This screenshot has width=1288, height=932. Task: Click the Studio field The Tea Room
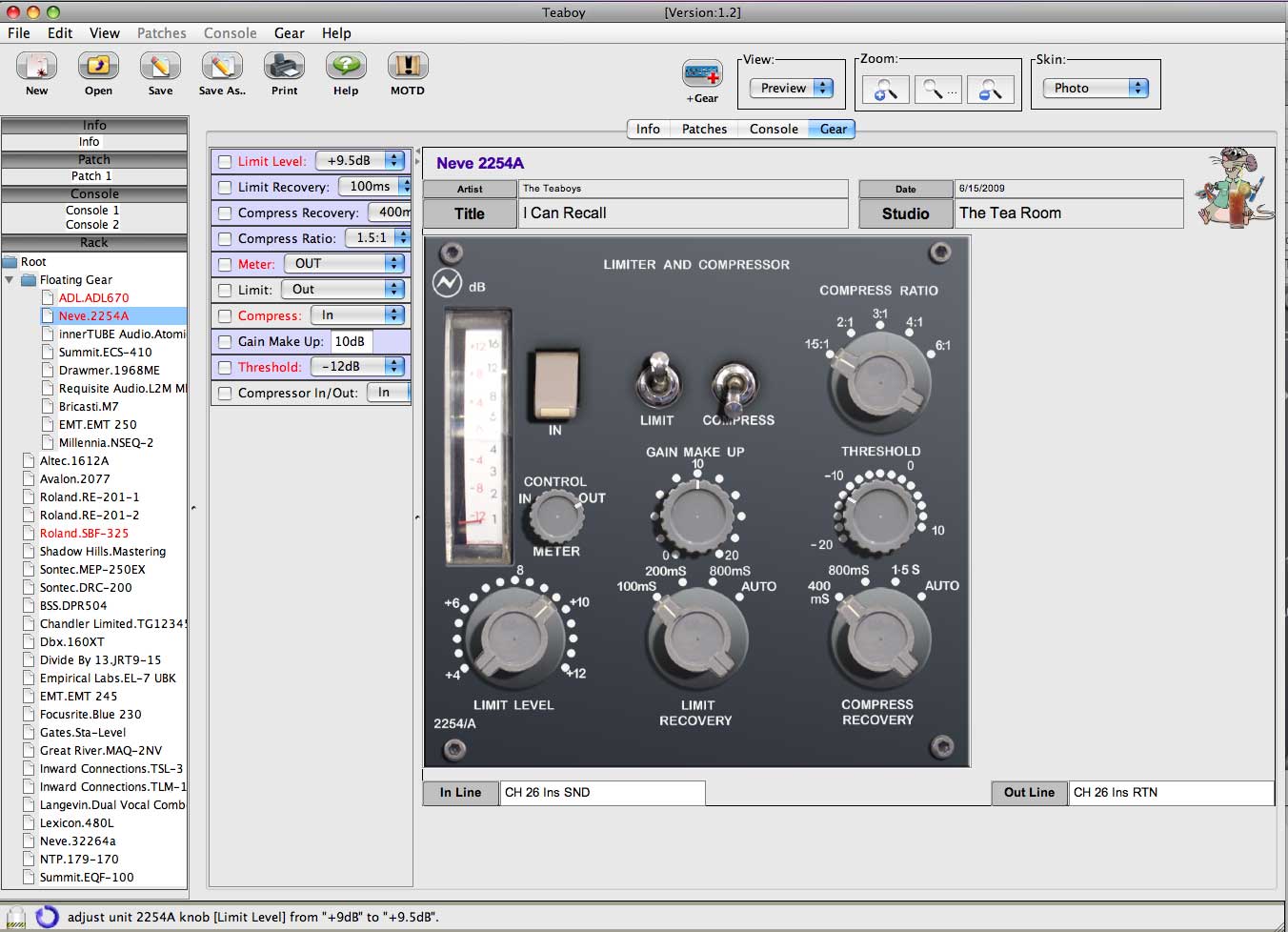(x=1069, y=213)
